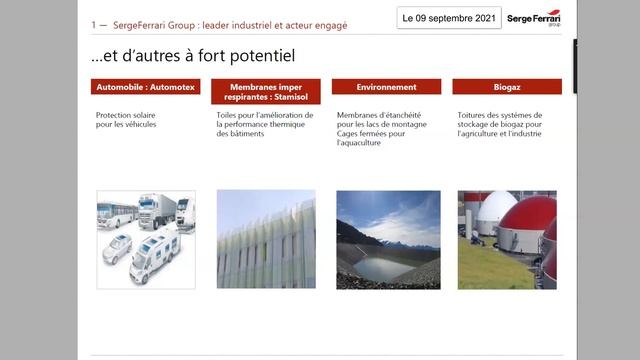Click text 'Toiles pour l'amélioration de la performance thermique'
Image resolution: width=640 pixels, height=360 pixels.
[x=265, y=120]
